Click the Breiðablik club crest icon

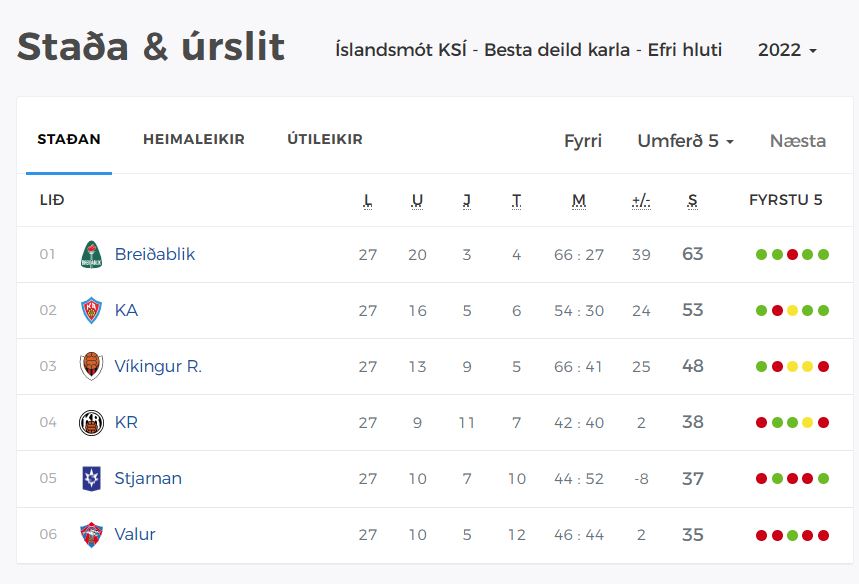tap(91, 255)
